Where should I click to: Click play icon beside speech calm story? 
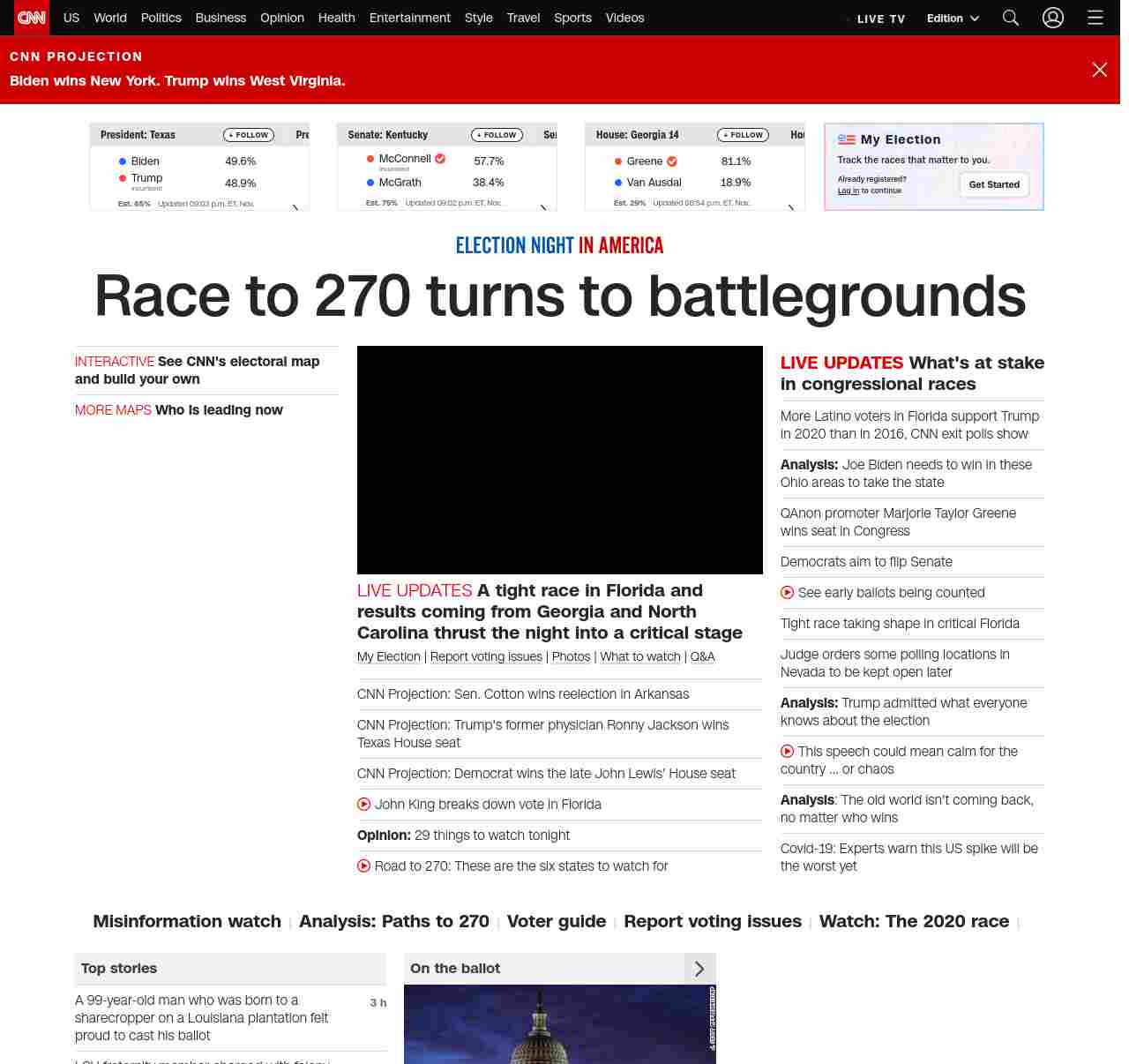click(787, 752)
